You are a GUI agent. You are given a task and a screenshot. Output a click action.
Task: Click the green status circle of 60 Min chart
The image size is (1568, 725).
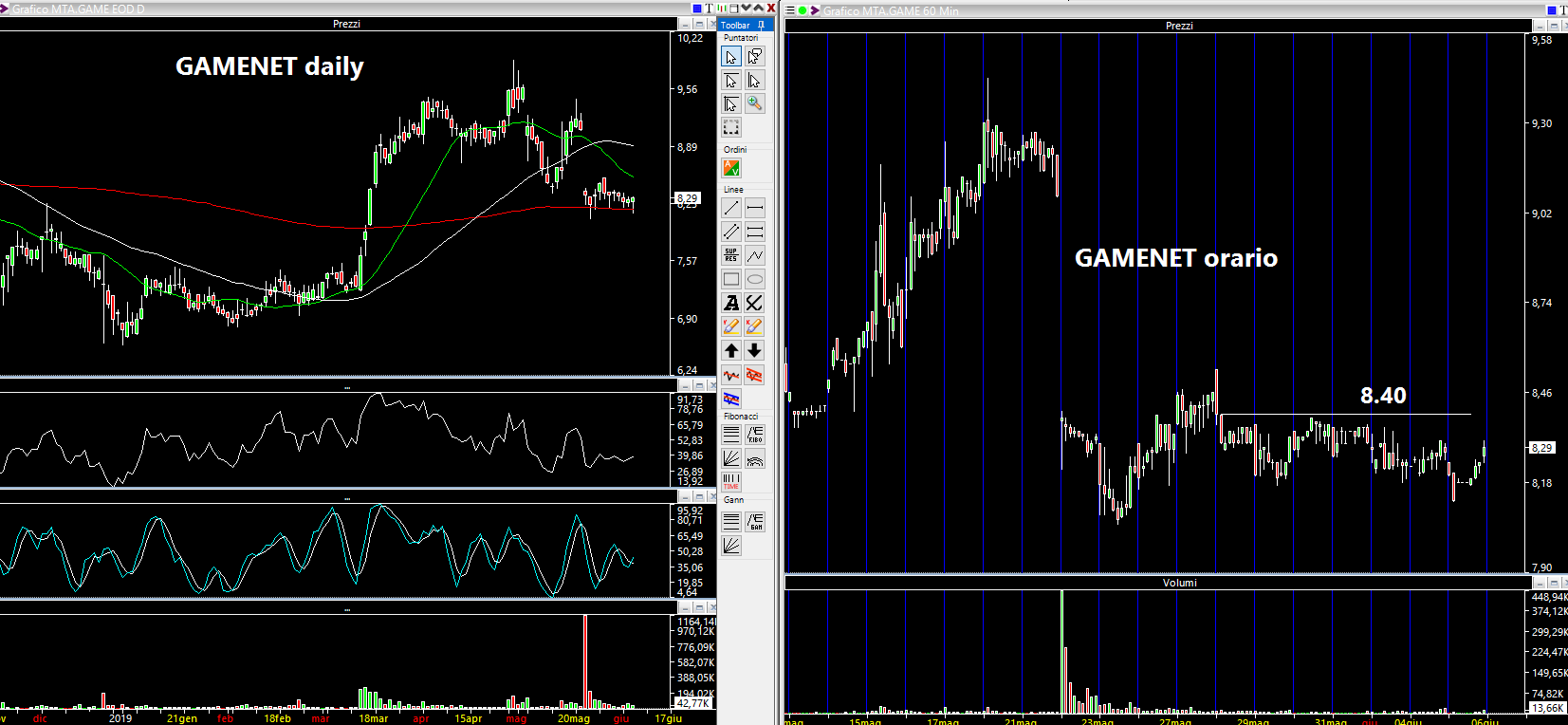(x=802, y=10)
